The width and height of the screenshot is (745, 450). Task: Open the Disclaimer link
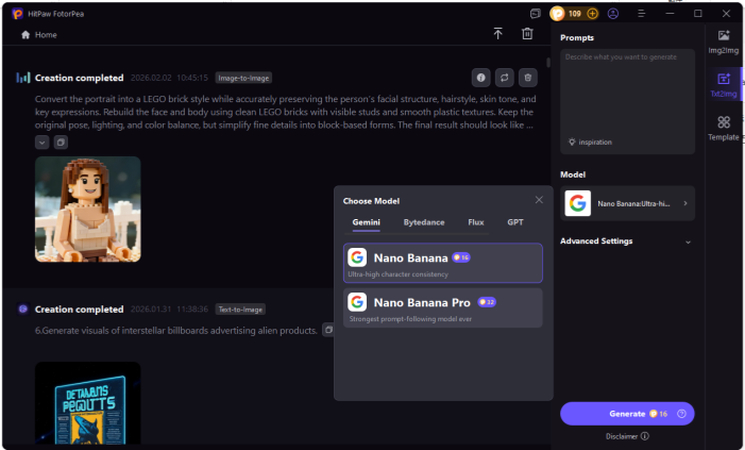[x=621, y=436]
